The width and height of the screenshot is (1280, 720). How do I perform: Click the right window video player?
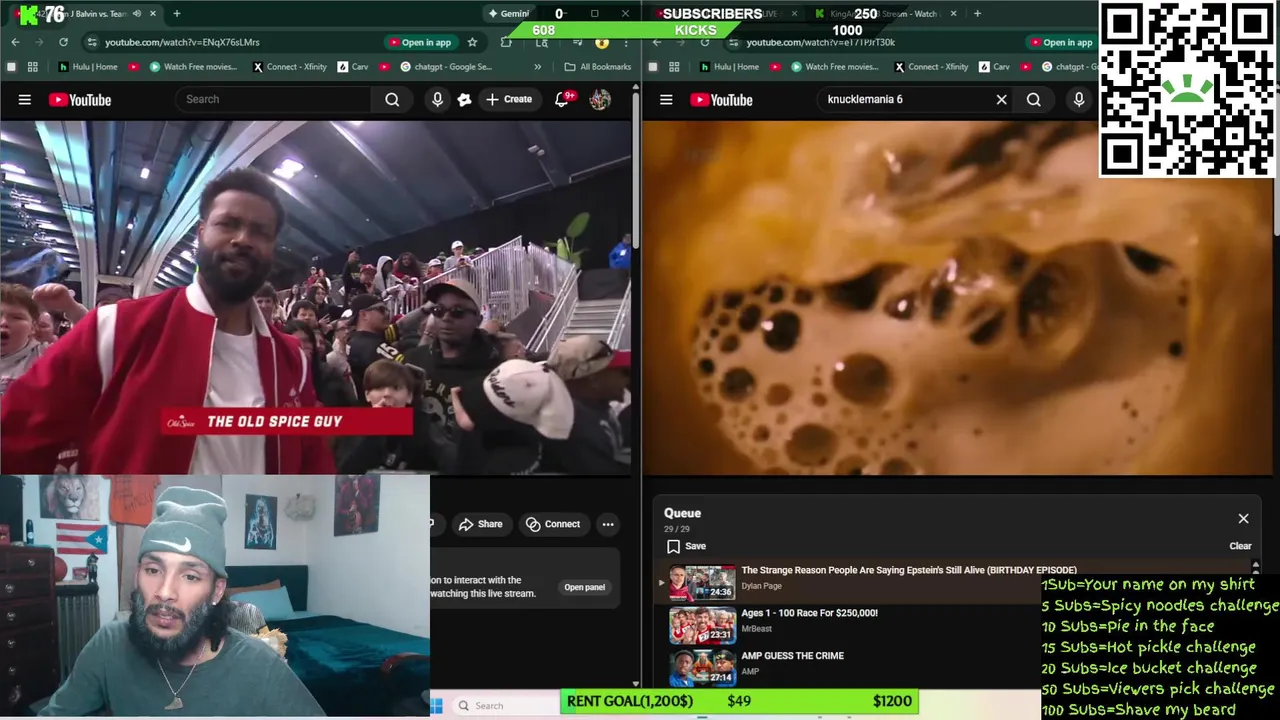(958, 297)
